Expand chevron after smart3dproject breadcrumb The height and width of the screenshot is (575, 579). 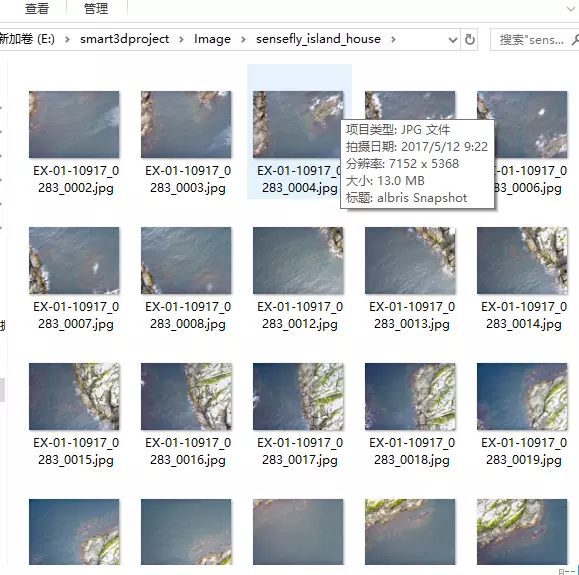pos(181,39)
